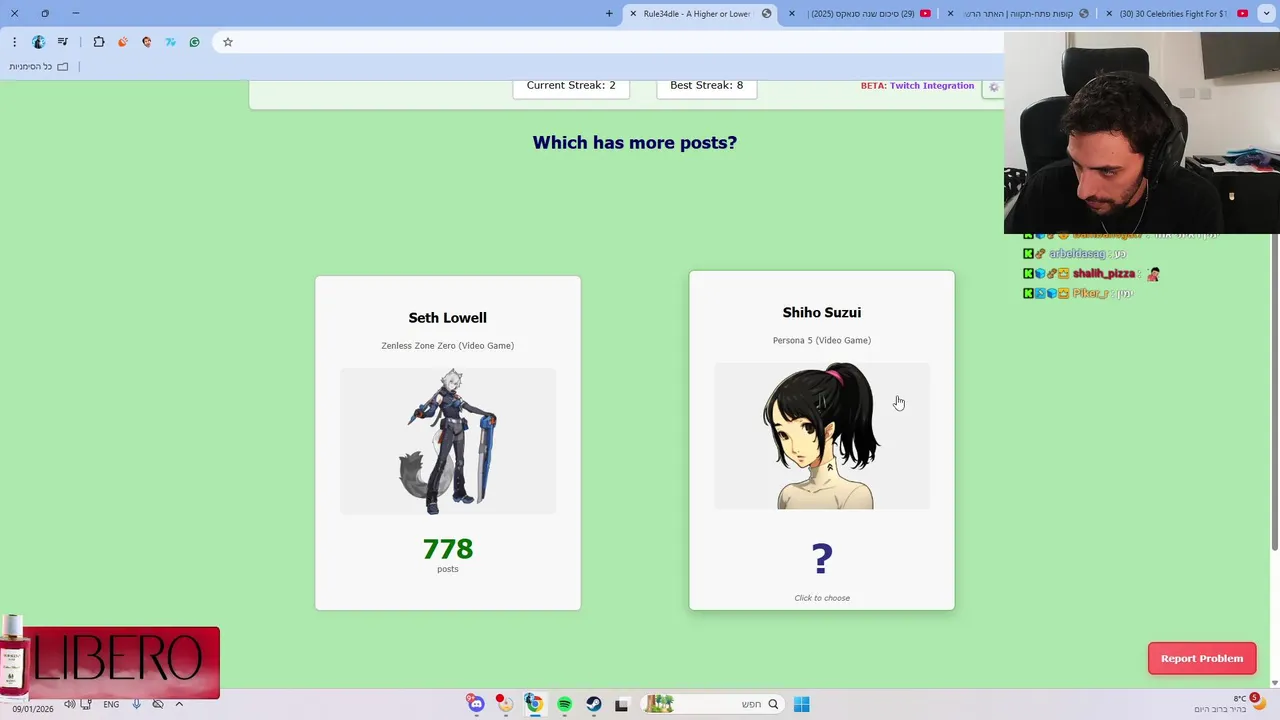This screenshot has width=1280, height=720.
Task: Click the 778 posts count
Action: pos(447,549)
